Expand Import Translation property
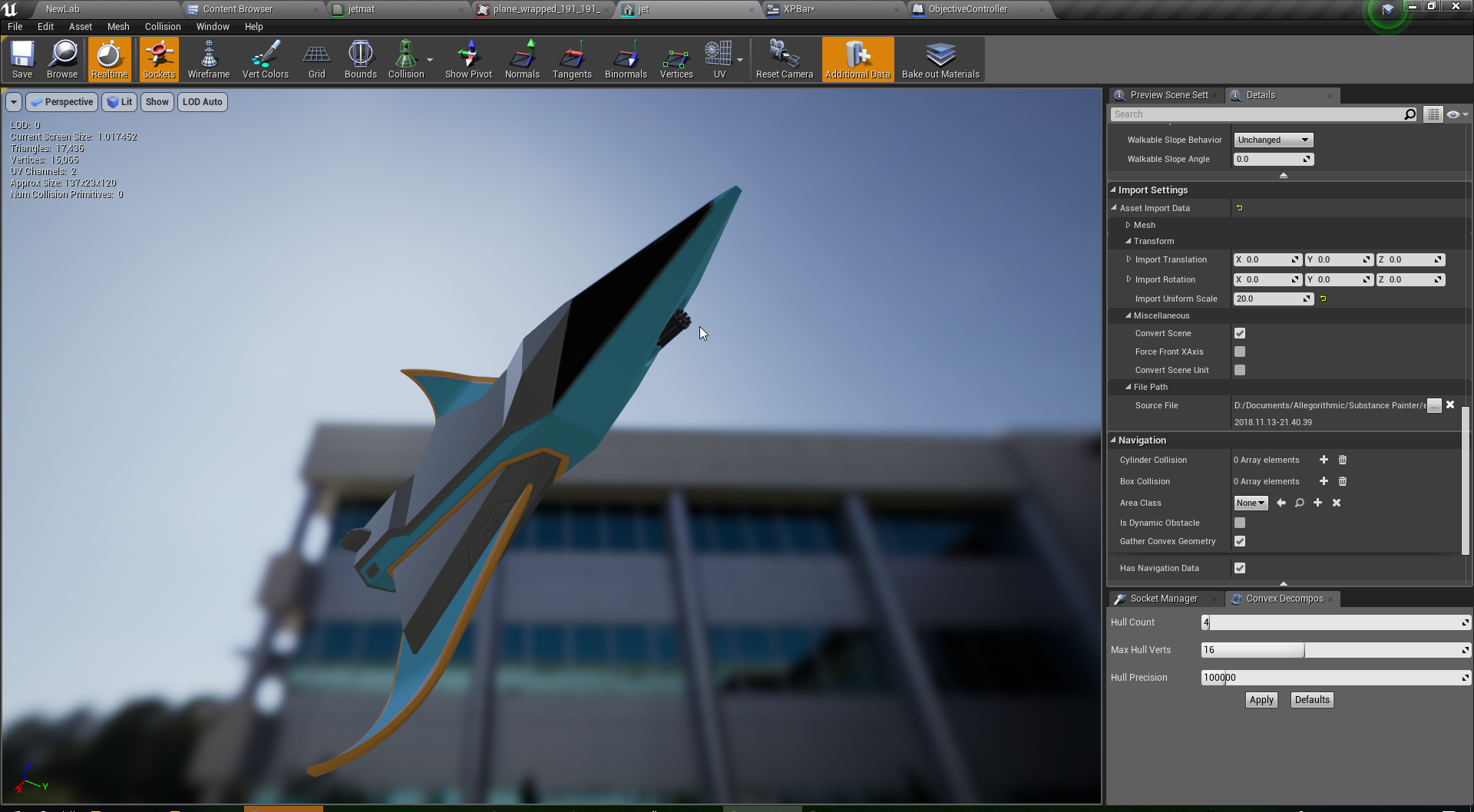1474x812 pixels. tap(1129, 259)
